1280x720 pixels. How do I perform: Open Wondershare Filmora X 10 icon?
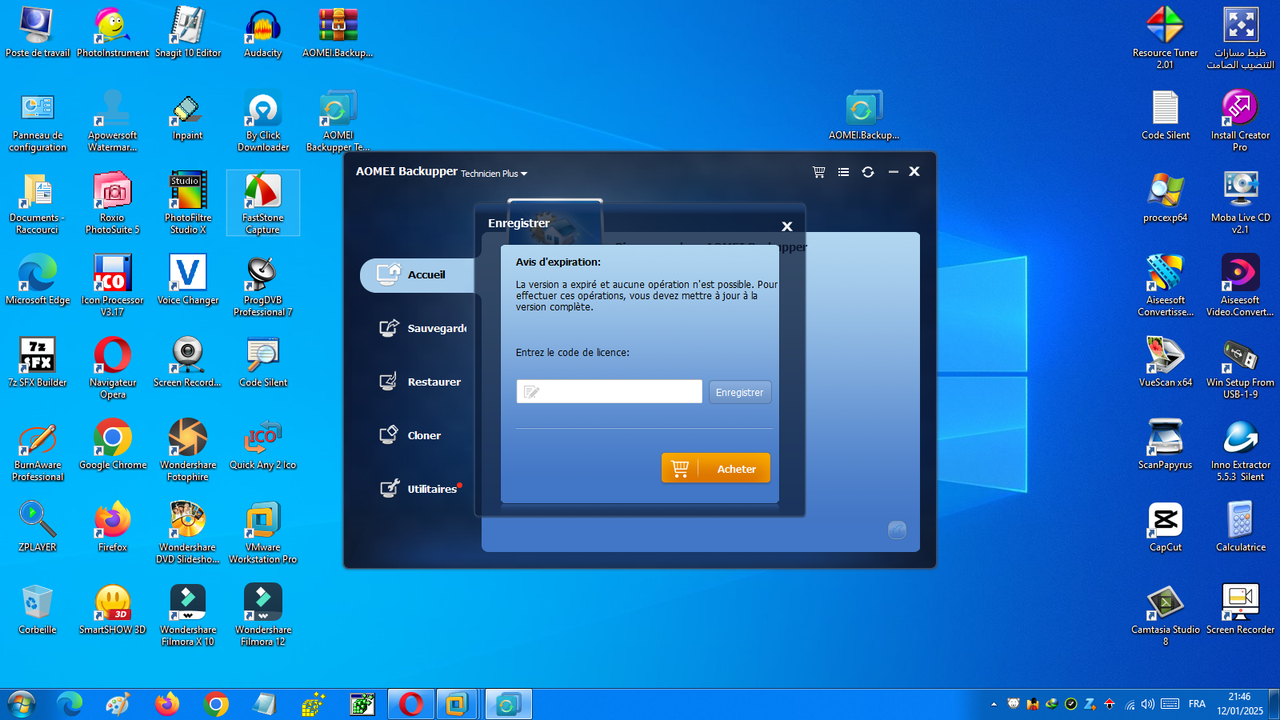(188, 616)
